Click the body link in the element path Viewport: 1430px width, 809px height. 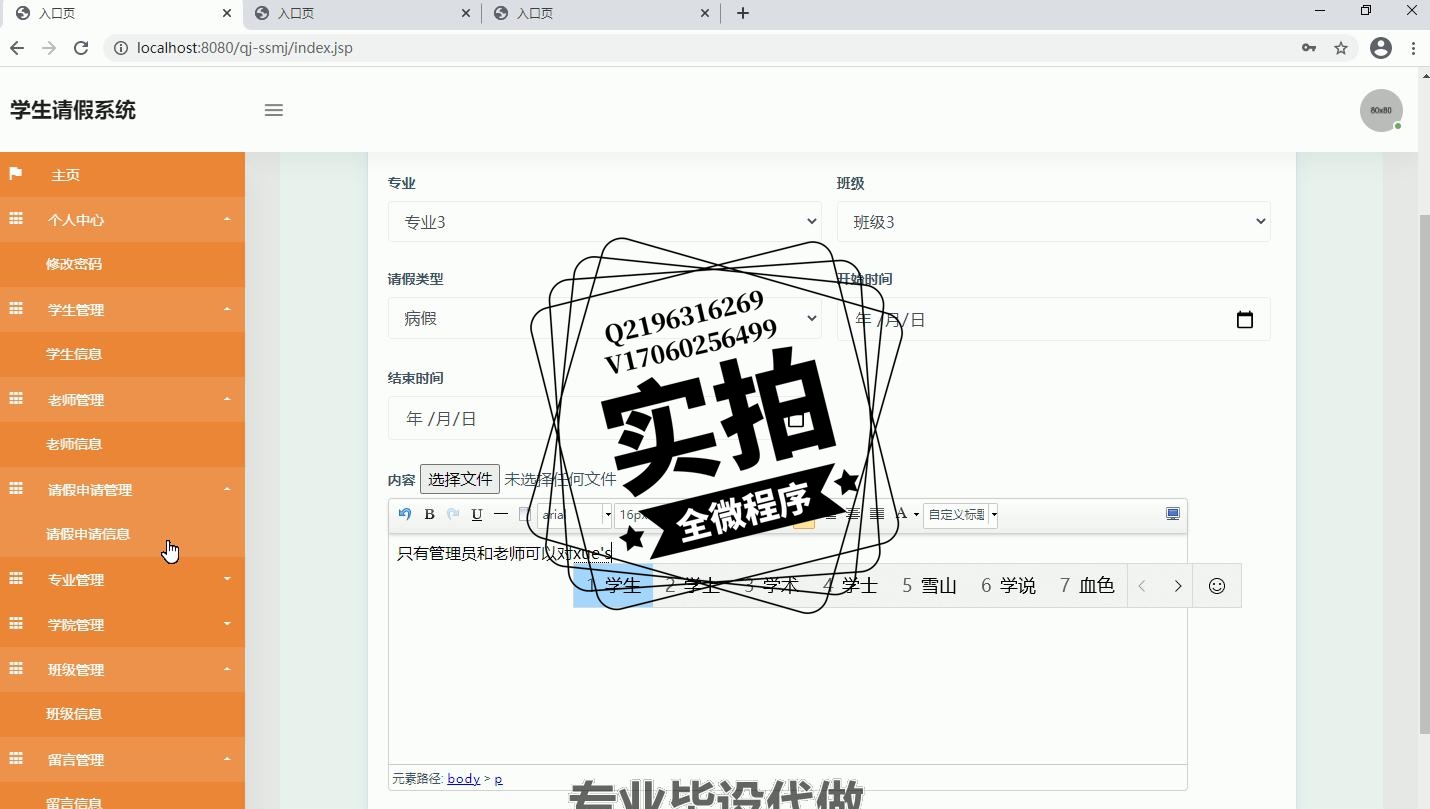coord(463,778)
